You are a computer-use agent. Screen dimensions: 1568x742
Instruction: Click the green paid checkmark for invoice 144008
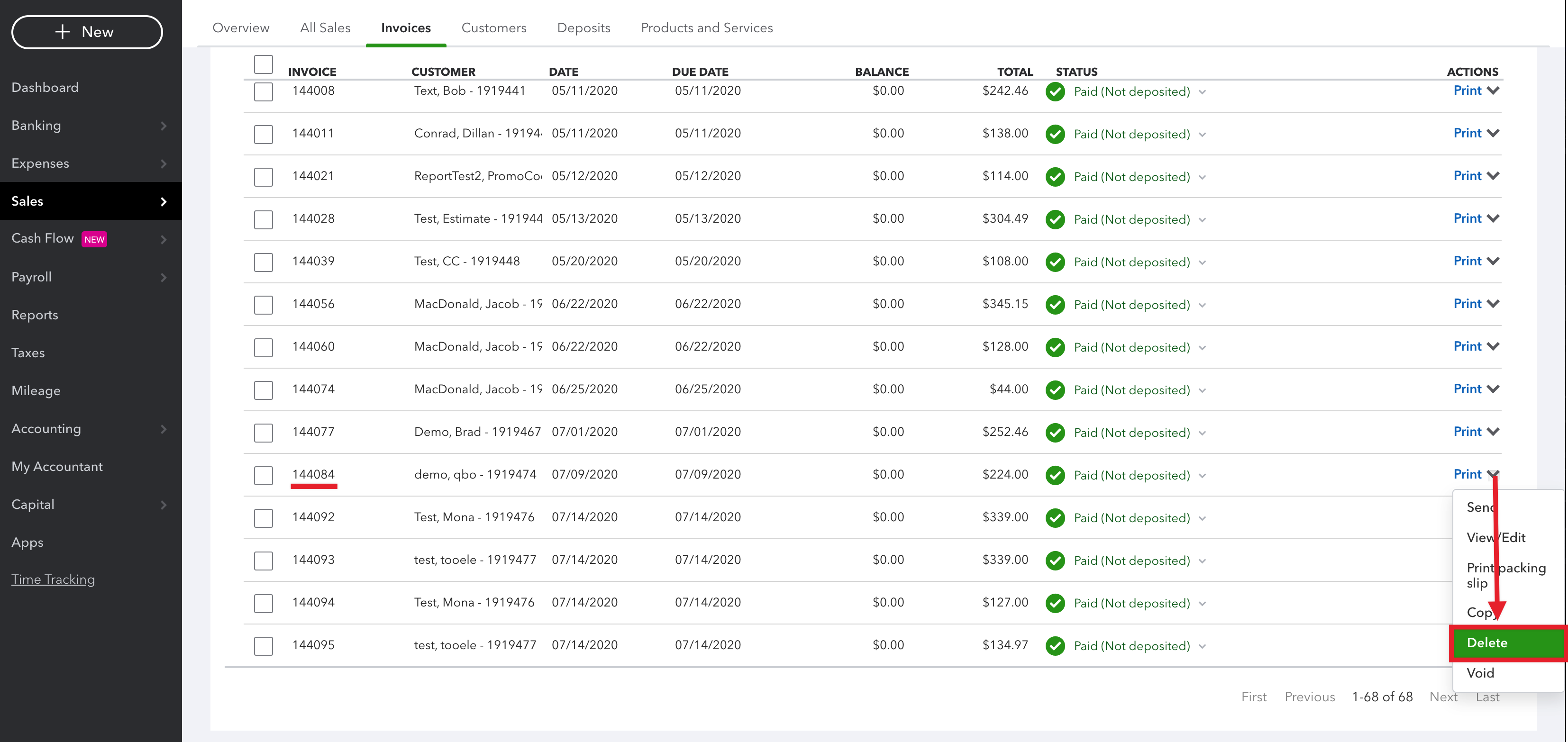click(1055, 91)
